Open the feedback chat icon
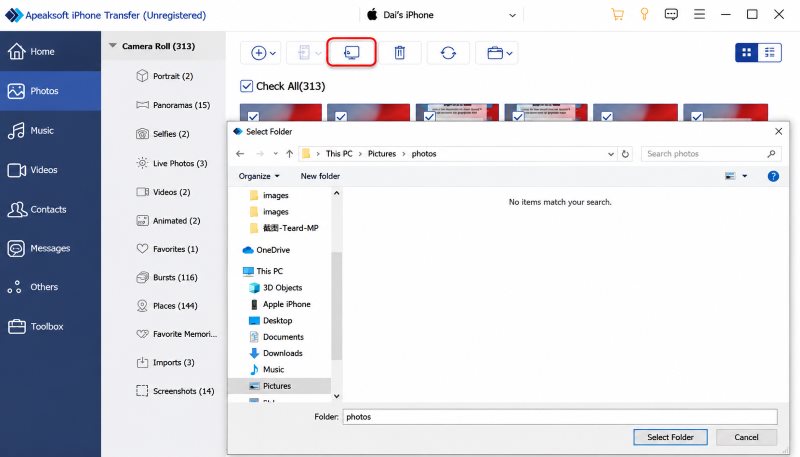The width and height of the screenshot is (800, 457). 671,14
